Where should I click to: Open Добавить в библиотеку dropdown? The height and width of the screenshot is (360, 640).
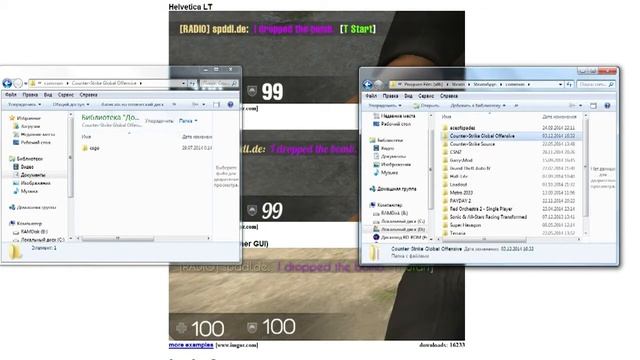478,106
